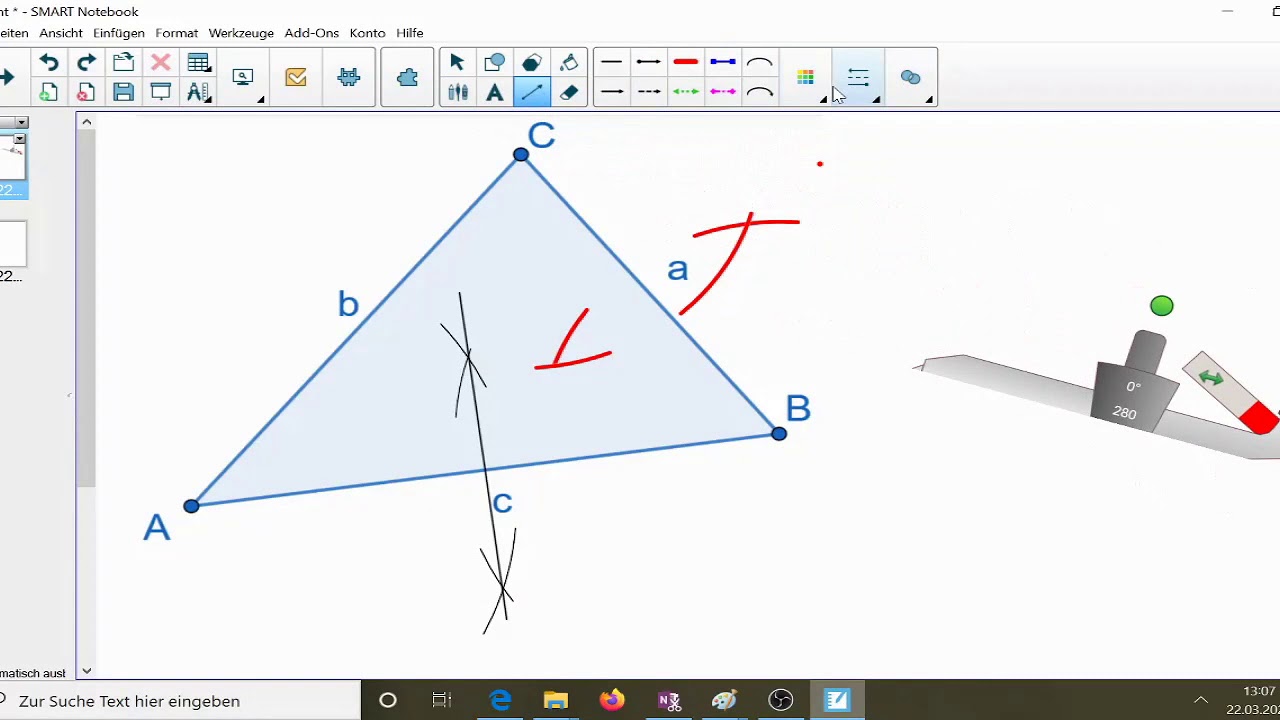
Task: Choose the magenta dashed arrow line
Action: 723,92
